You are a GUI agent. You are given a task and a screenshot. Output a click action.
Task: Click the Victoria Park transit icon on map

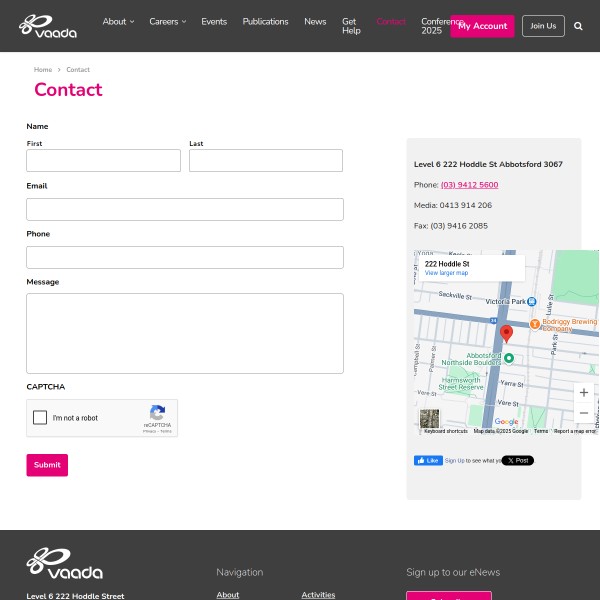pyautogui.click(x=531, y=302)
